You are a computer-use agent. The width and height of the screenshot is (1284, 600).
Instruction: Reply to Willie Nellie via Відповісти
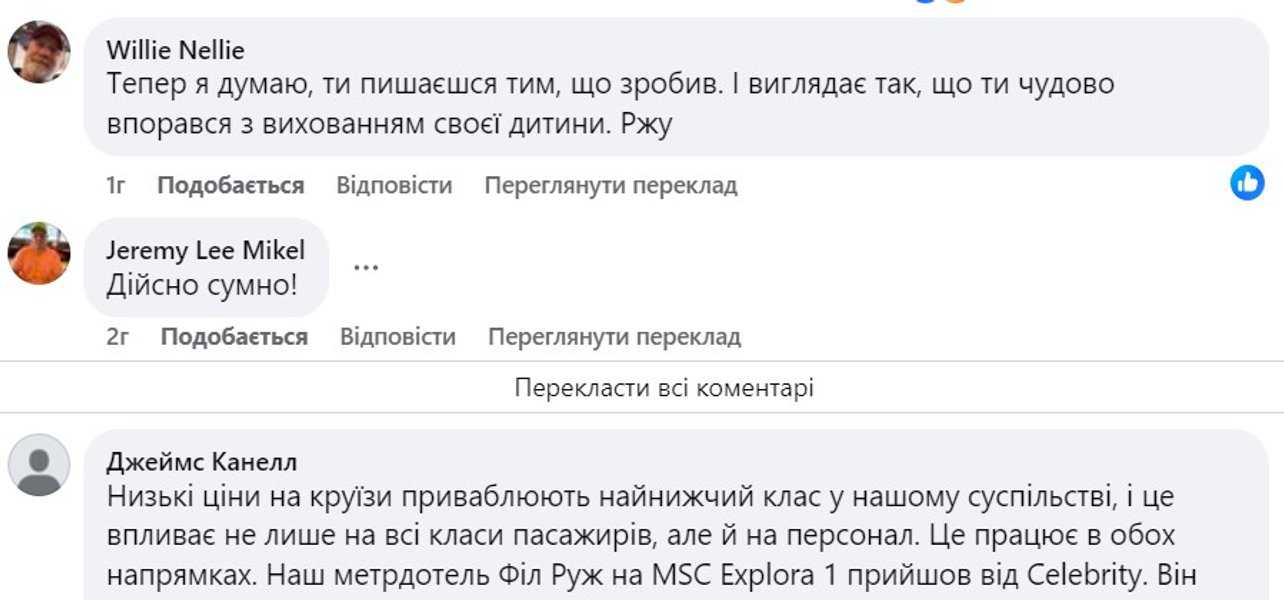point(394,185)
